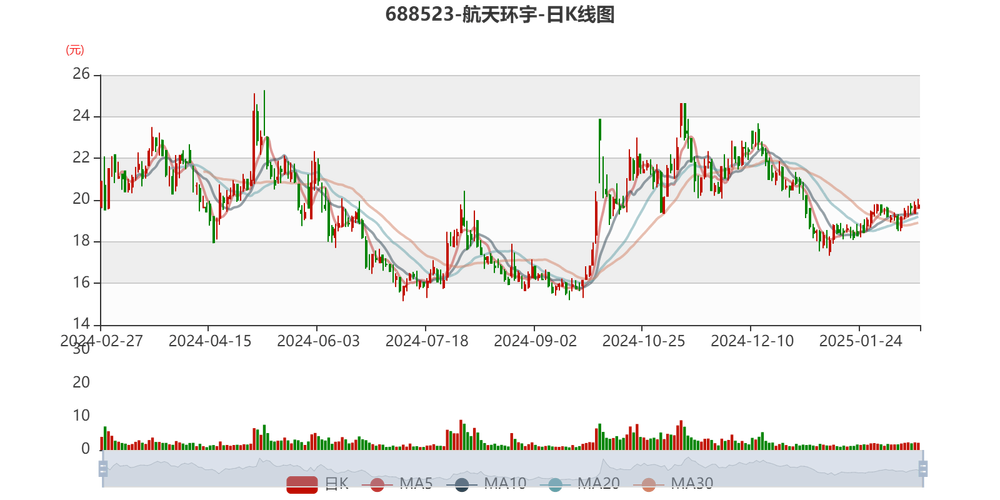1000x500 pixels.
Task: Hide the MA5 series via its label
Action: (x=416, y=484)
